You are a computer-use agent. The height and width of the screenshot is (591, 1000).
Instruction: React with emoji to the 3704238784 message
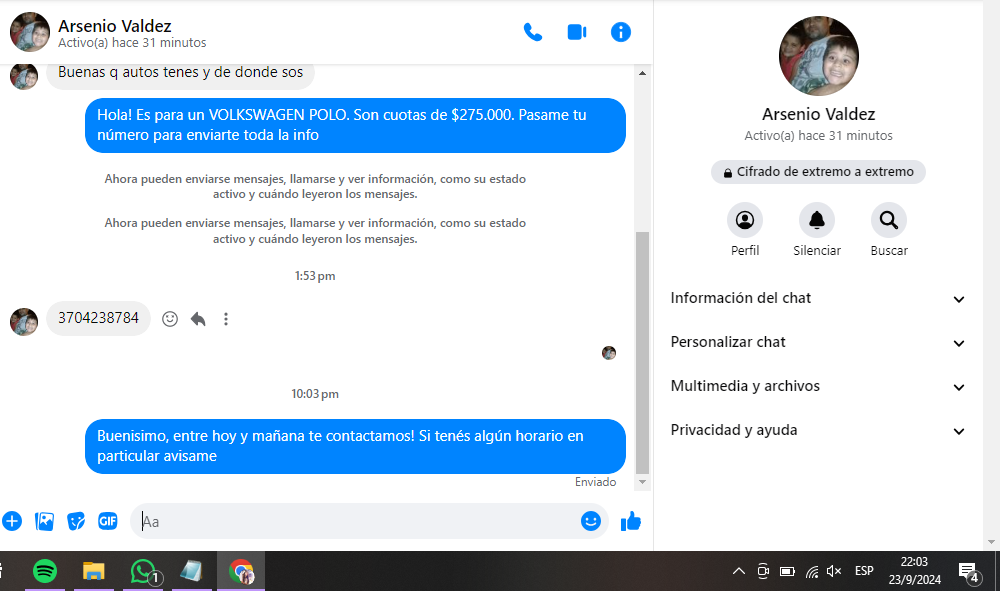170,319
